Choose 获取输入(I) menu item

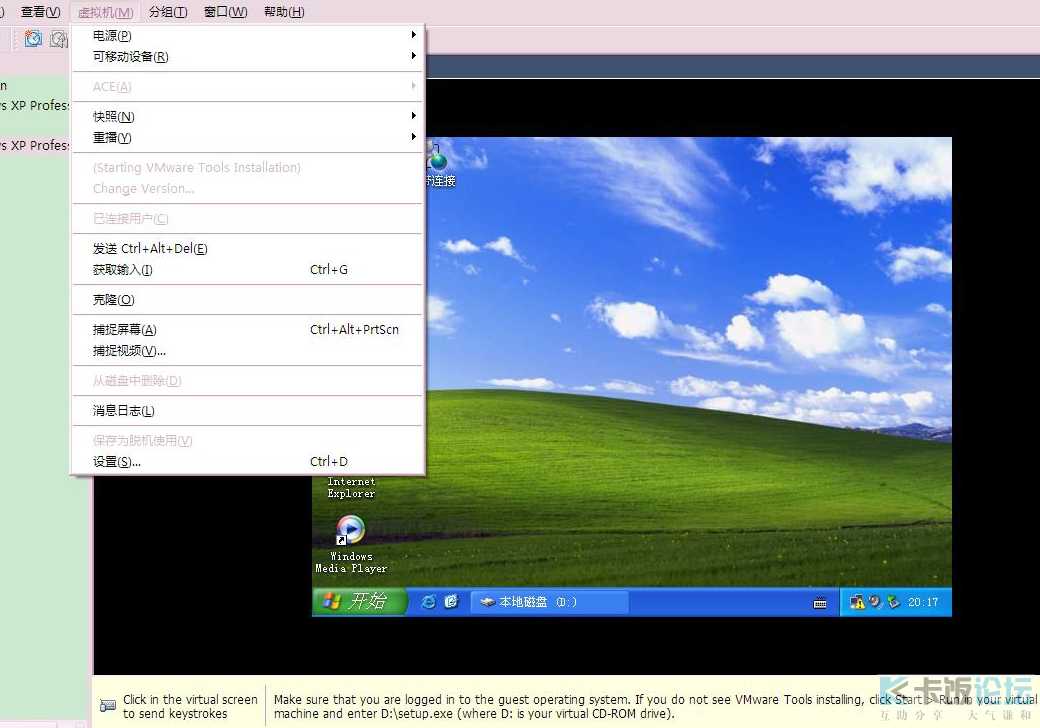click(247, 269)
